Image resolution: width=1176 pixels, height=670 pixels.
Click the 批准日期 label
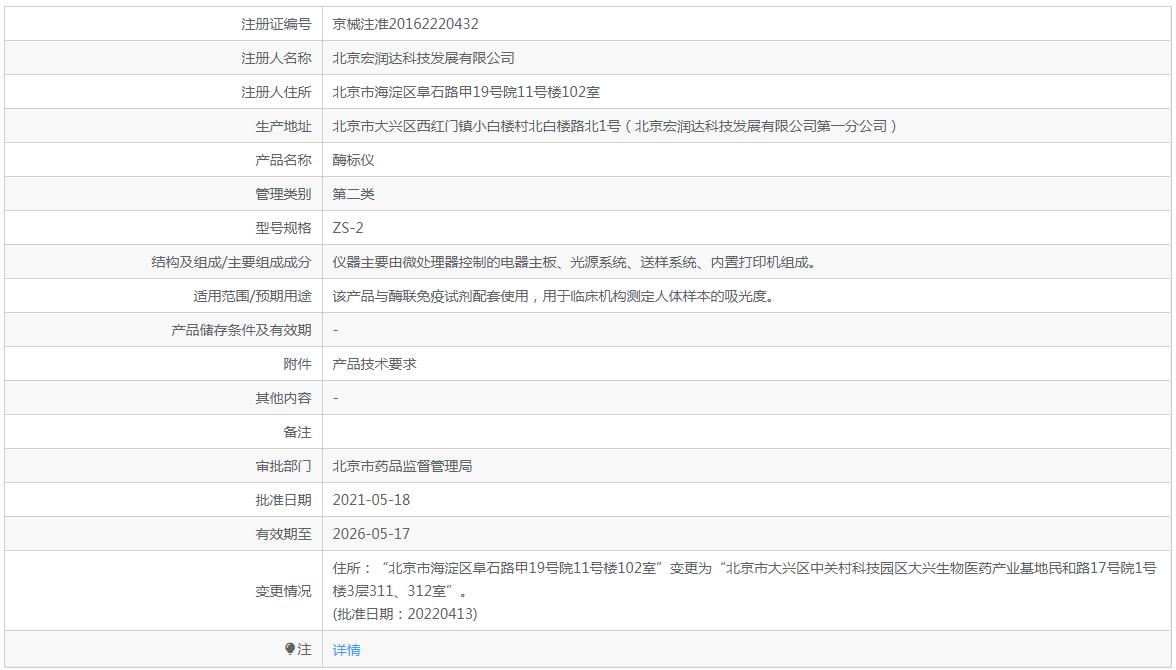tap(283, 500)
